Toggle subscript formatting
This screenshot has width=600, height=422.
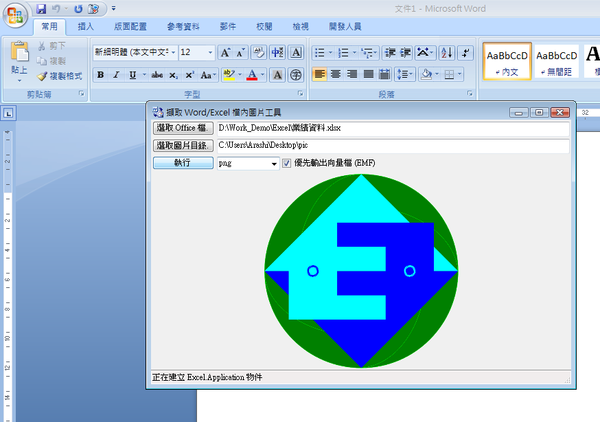click(x=173, y=75)
